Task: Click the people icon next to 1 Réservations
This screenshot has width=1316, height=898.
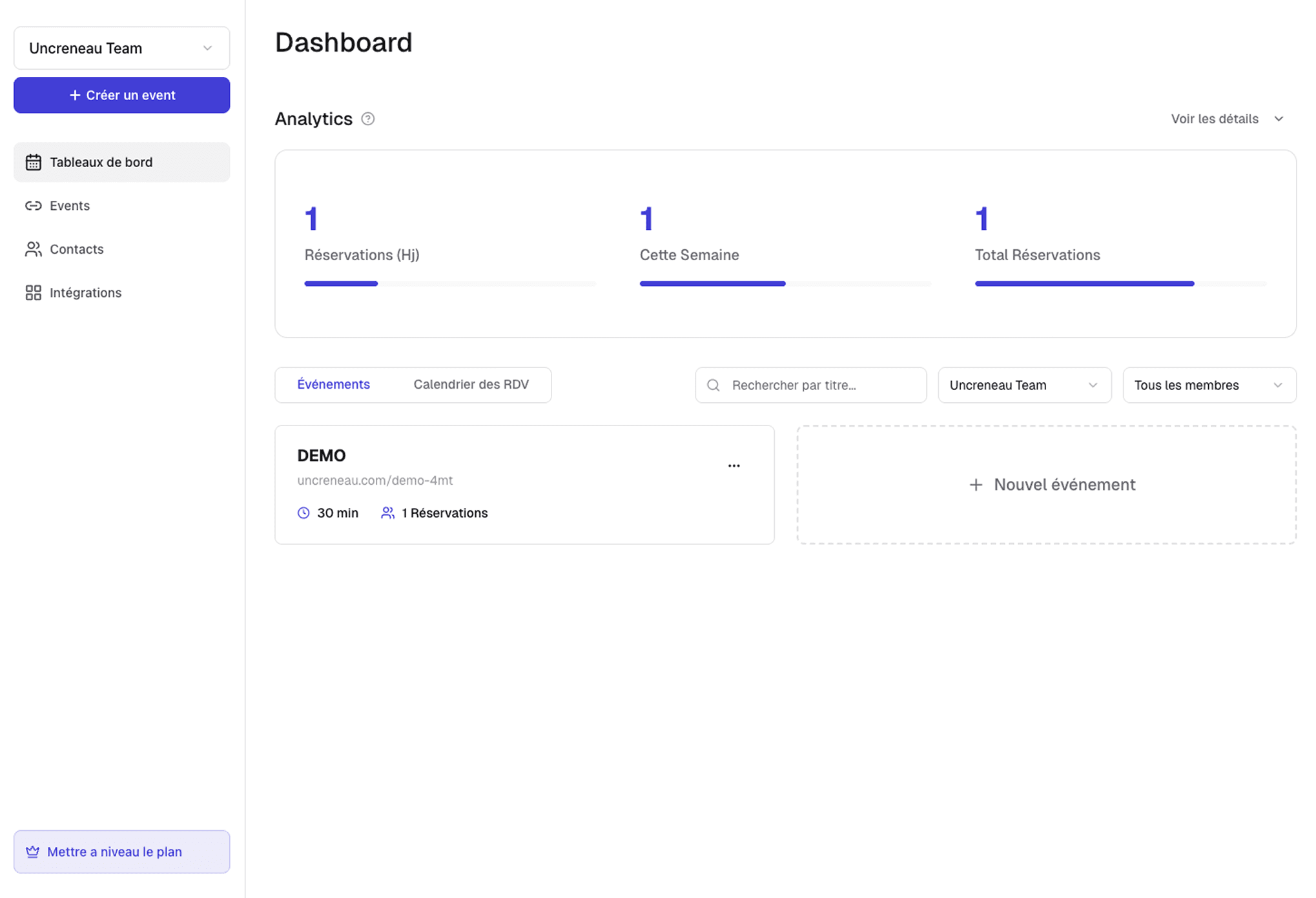Action: point(387,513)
